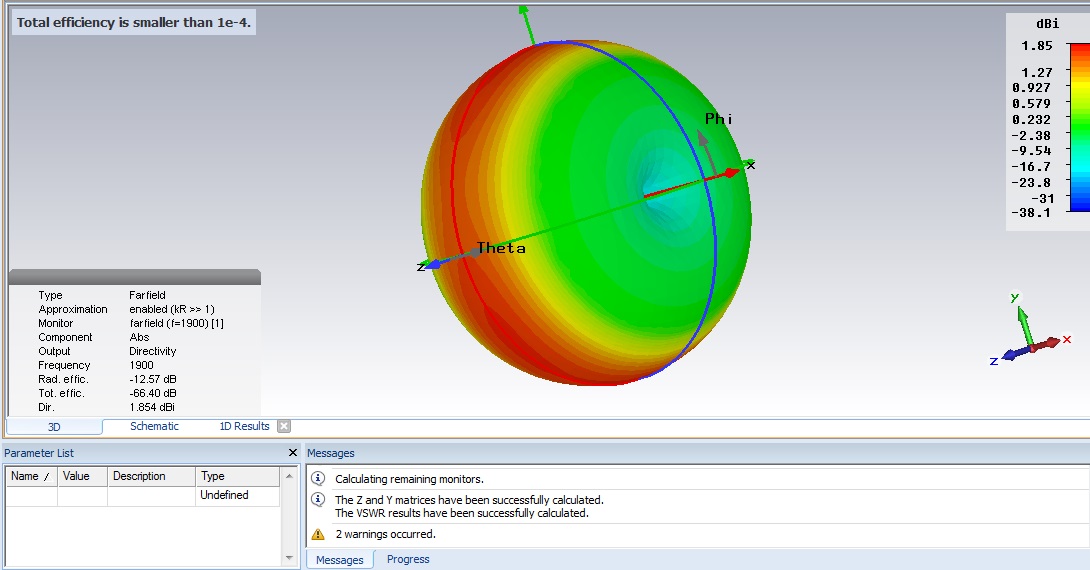
Task: Close the Parameter List panel
Action: (292, 453)
